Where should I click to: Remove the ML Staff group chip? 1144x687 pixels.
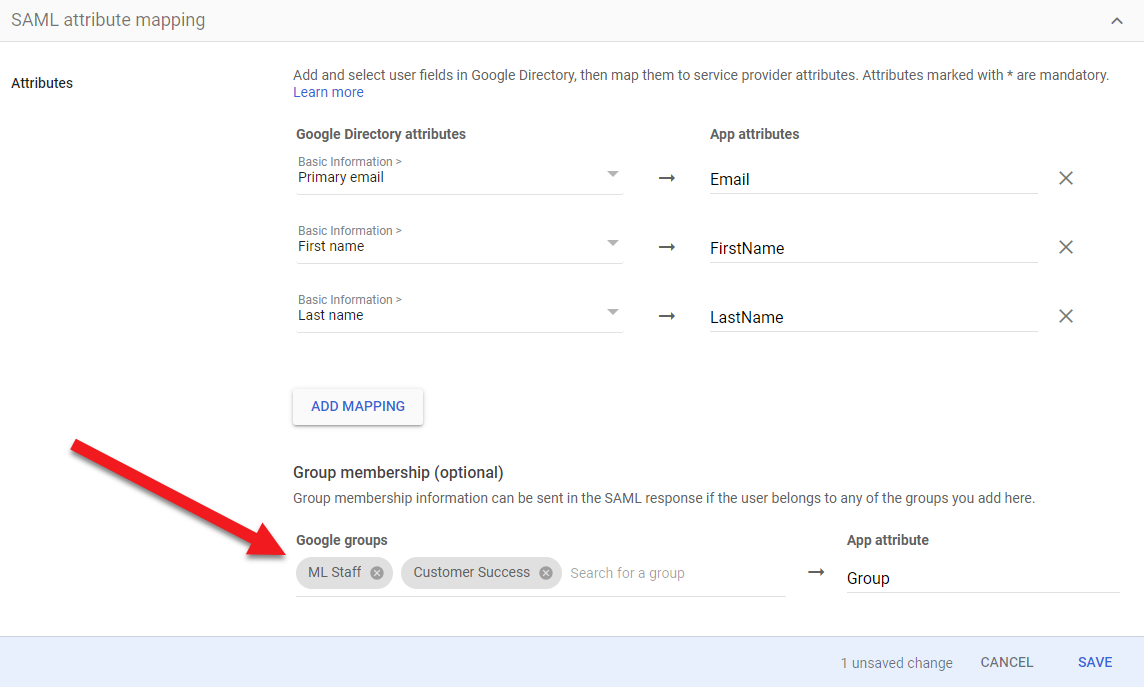[x=377, y=573]
